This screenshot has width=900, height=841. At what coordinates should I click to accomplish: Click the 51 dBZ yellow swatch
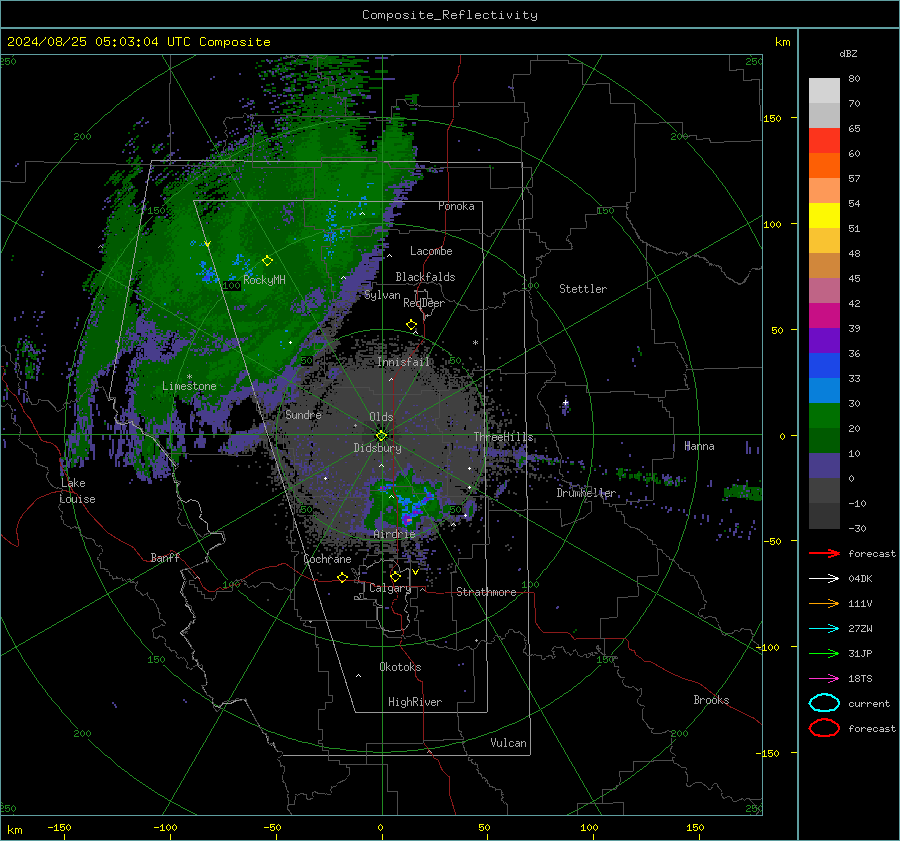click(x=824, y=215)
